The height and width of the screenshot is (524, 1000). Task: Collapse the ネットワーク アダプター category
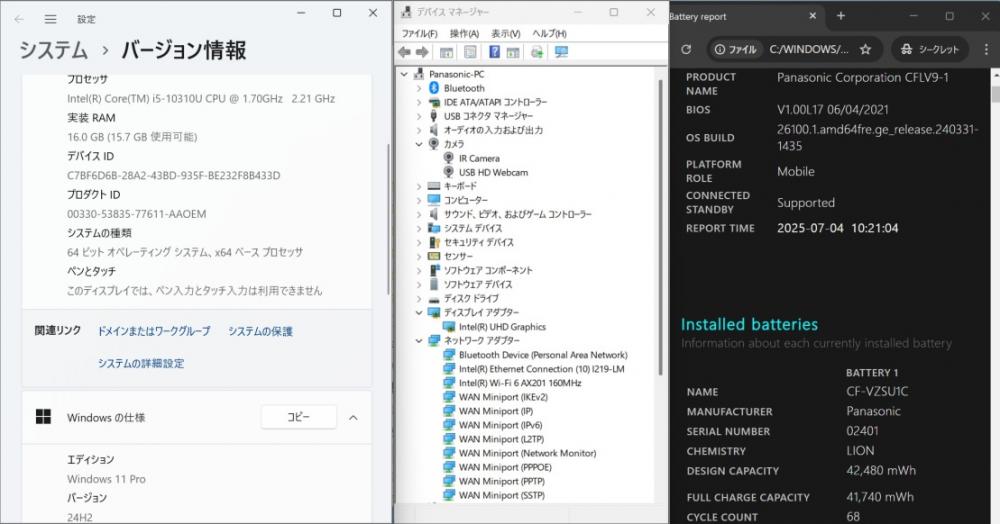(419, 340)
